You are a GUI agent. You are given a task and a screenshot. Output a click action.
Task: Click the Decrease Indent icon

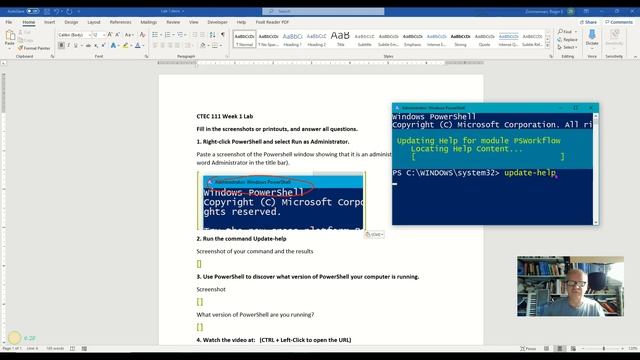195,35
